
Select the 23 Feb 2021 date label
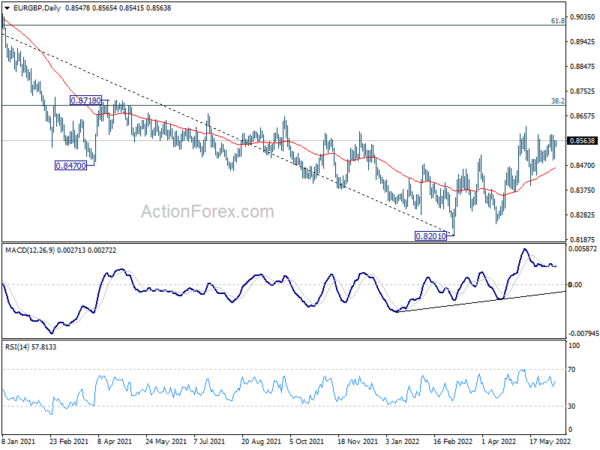click(x=69, y=442)
